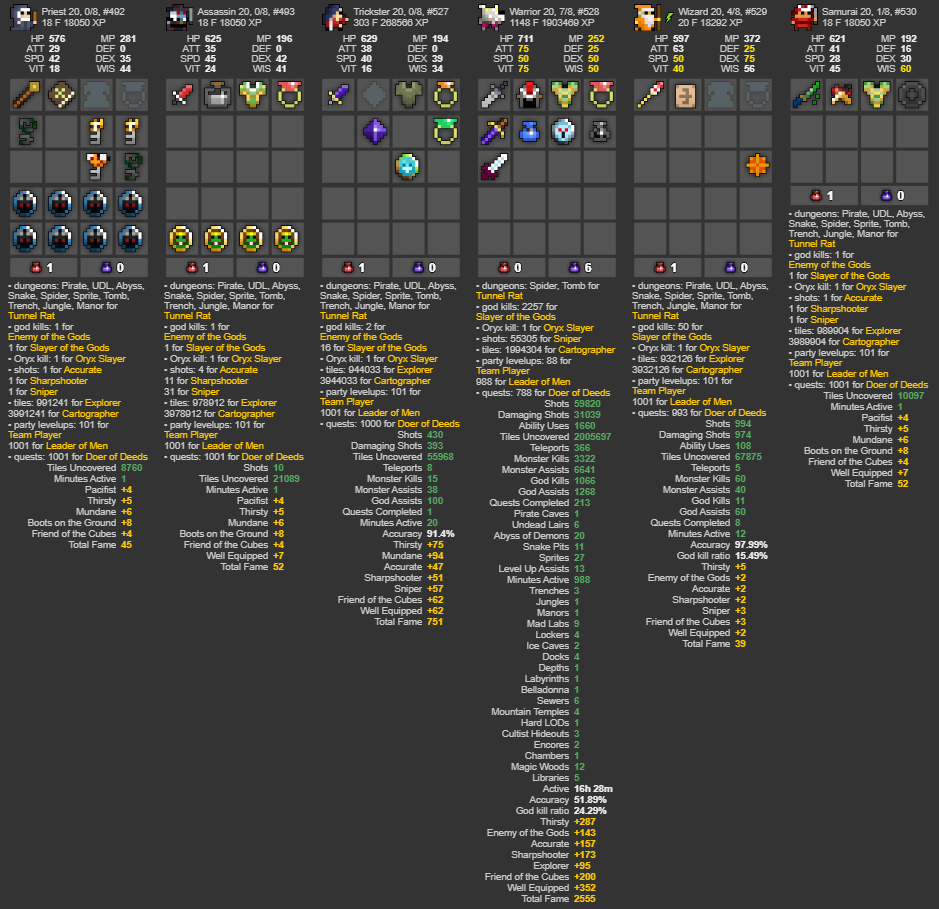
Task: Click the Wizard's magic potion counter
Action: (x=738, y=268)
